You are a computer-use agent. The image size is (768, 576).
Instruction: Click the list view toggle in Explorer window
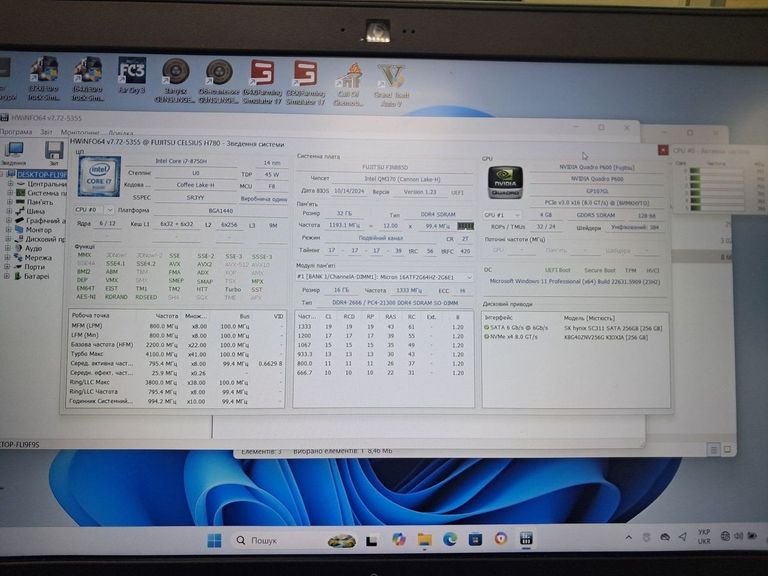[714, 449]
